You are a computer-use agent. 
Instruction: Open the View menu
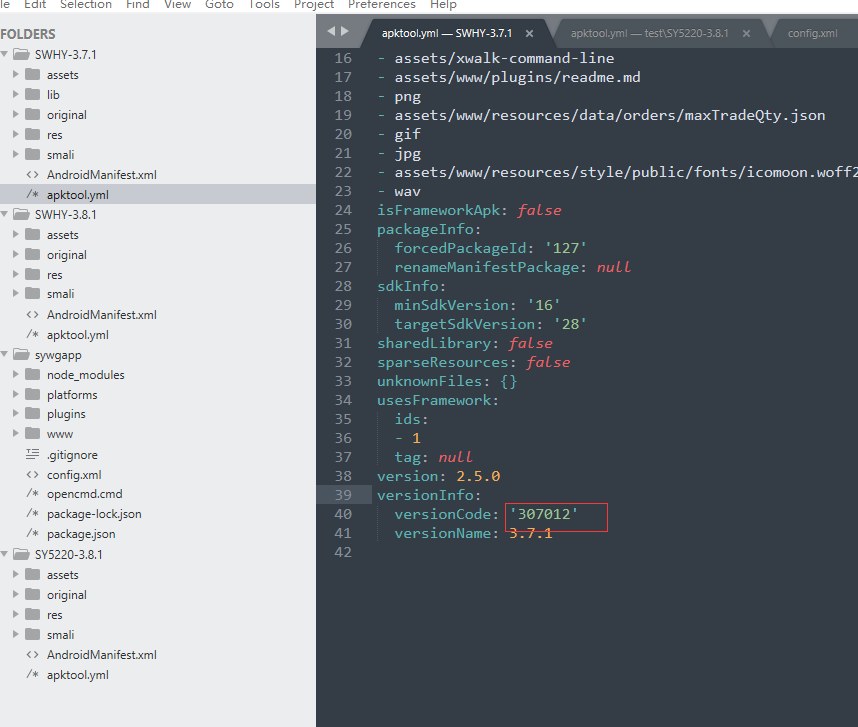click(x=177, y=4)
